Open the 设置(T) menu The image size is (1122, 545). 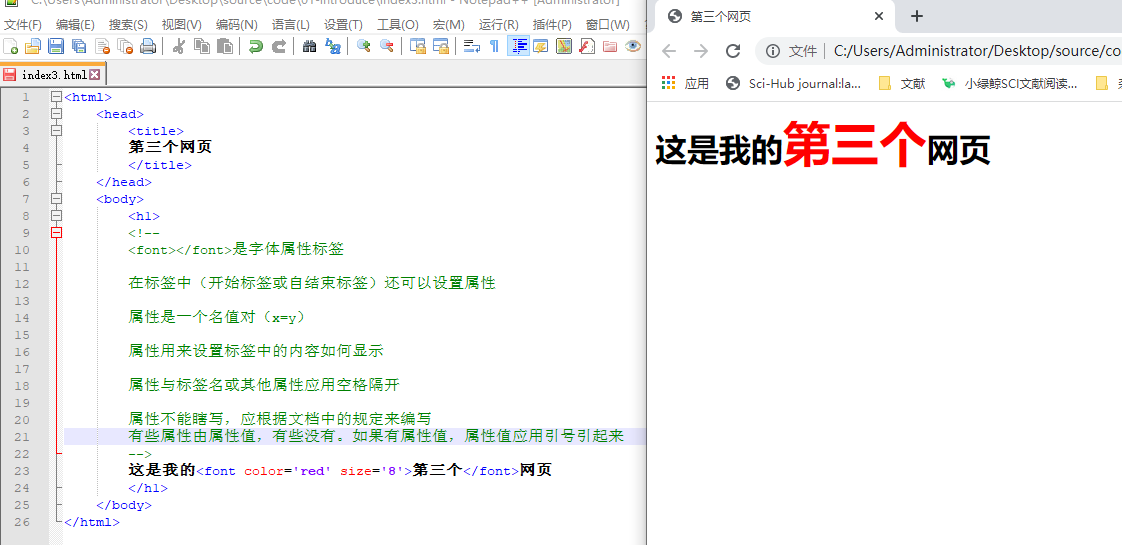tap(343, 24)
